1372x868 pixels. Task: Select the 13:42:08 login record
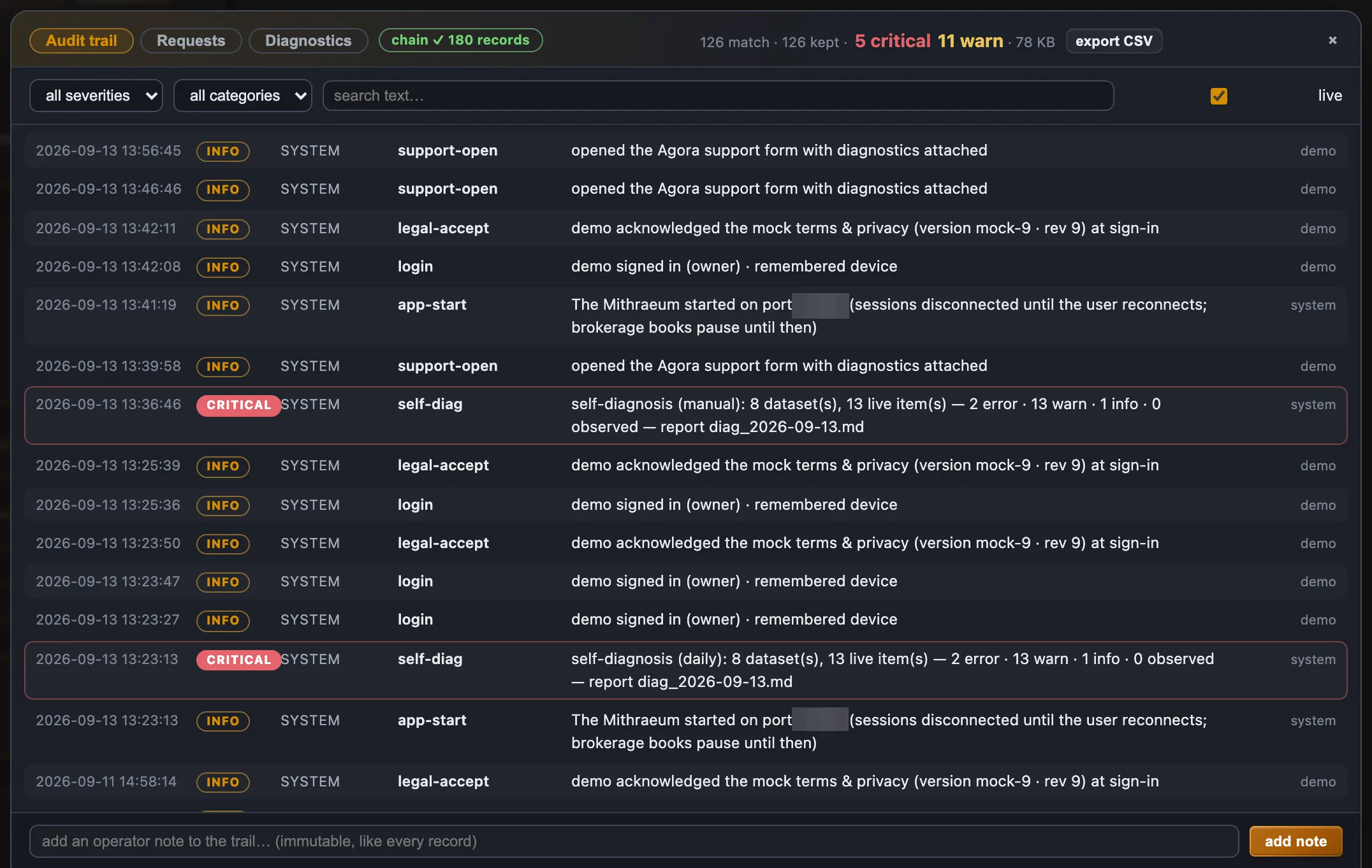click(685, 267)
